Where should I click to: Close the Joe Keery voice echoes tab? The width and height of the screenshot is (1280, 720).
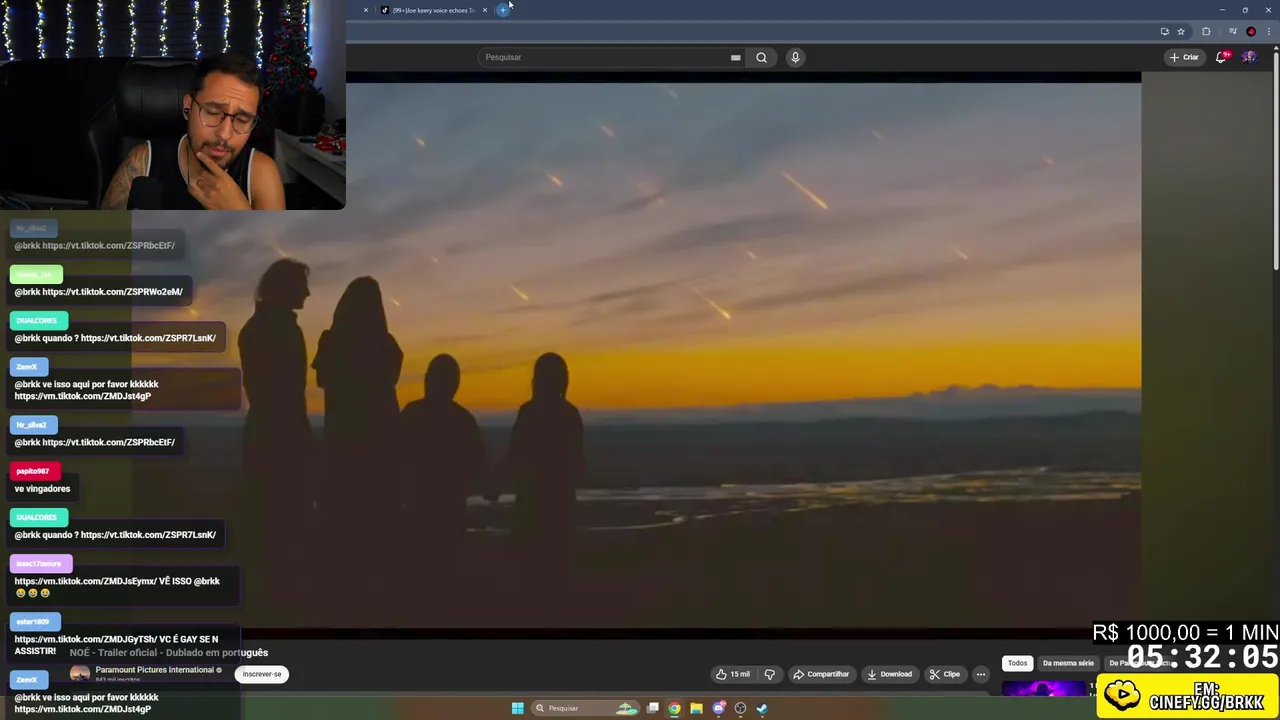point(485,10)
